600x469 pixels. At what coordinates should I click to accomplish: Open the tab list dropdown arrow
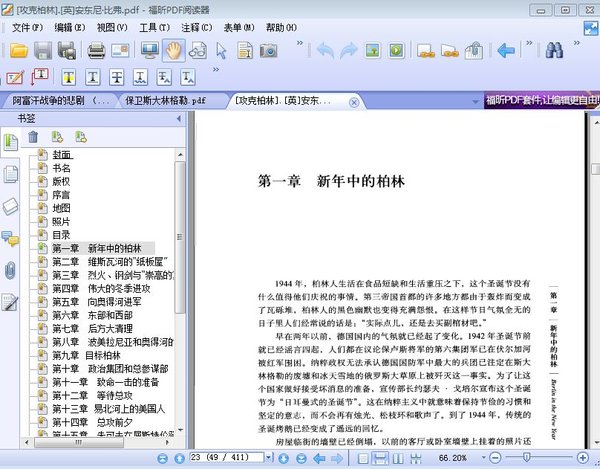click(x=475, y=102)
